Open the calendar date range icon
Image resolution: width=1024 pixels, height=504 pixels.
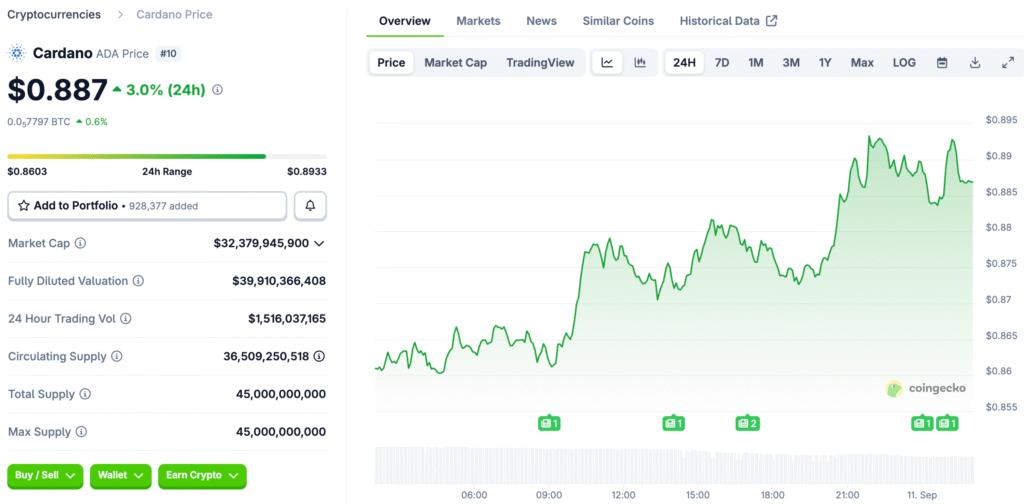[942, 63]
